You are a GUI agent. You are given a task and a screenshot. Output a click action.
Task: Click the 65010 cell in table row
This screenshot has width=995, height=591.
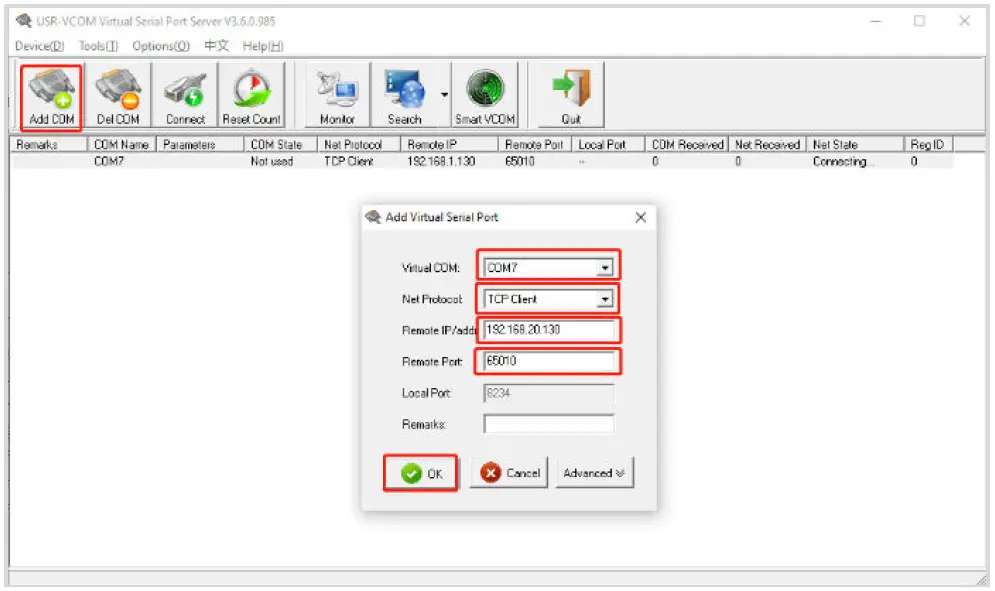(x=520, y=162)
